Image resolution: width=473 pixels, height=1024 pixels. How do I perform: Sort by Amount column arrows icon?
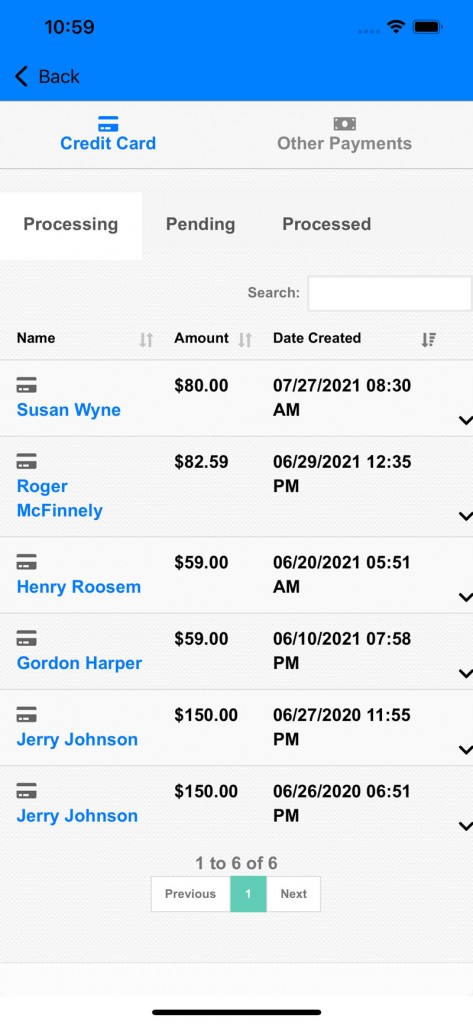[x=245, y=339]
